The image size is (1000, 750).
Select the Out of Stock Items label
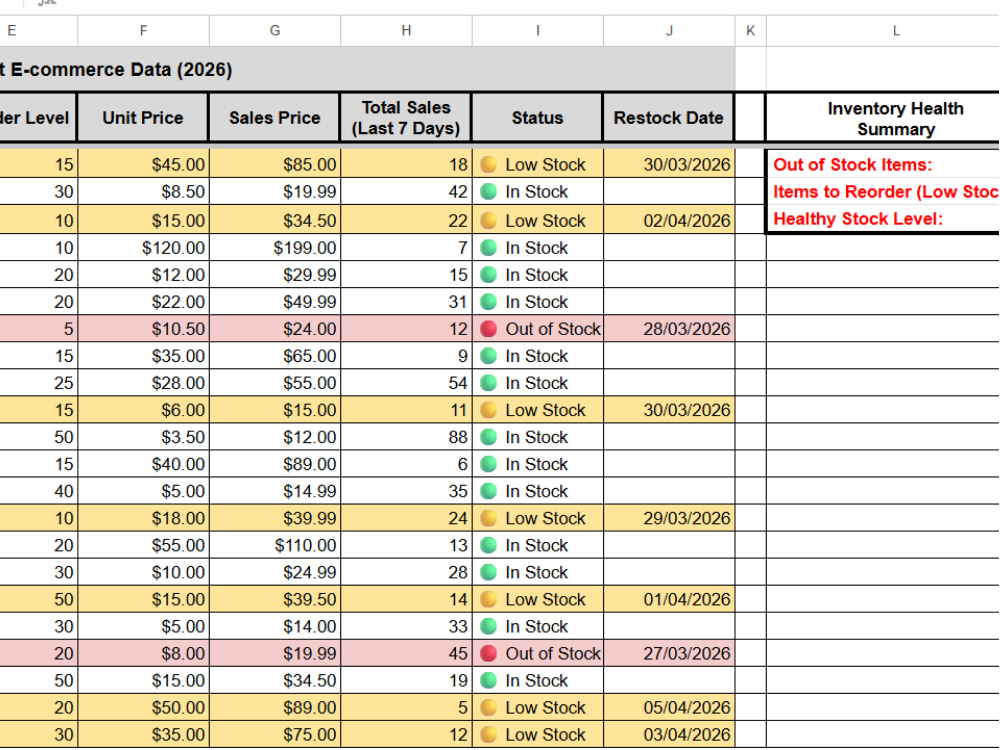pyautogui.click(x=883, y=165)
